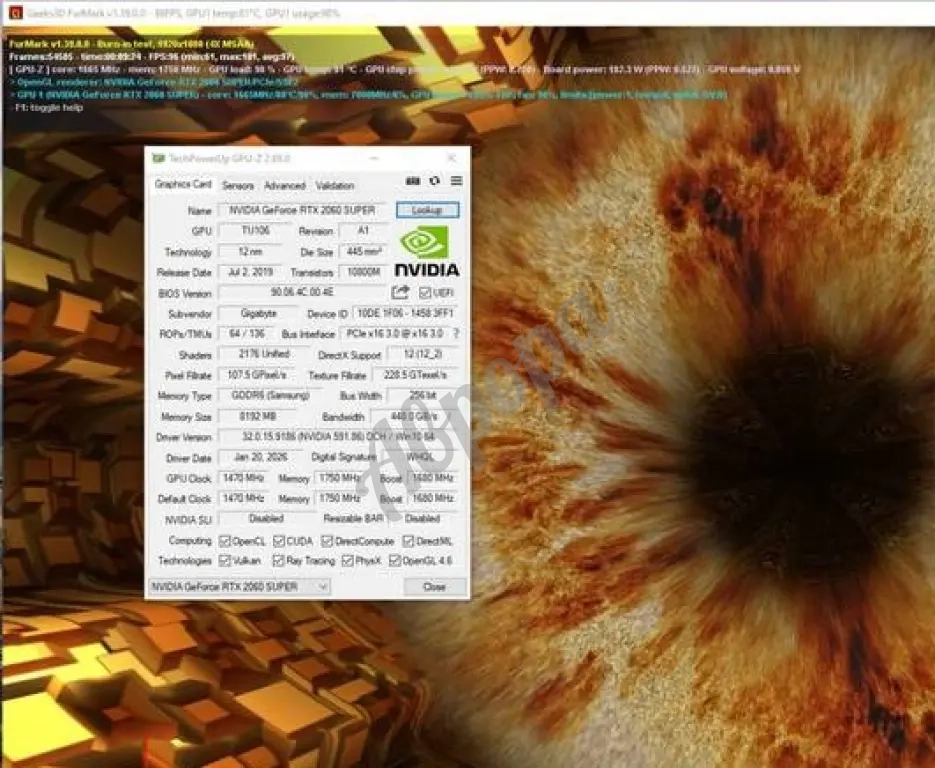
Task: Click the Die Size value 445 mm²
Action: pyautogui.click(x=363, y=252)
